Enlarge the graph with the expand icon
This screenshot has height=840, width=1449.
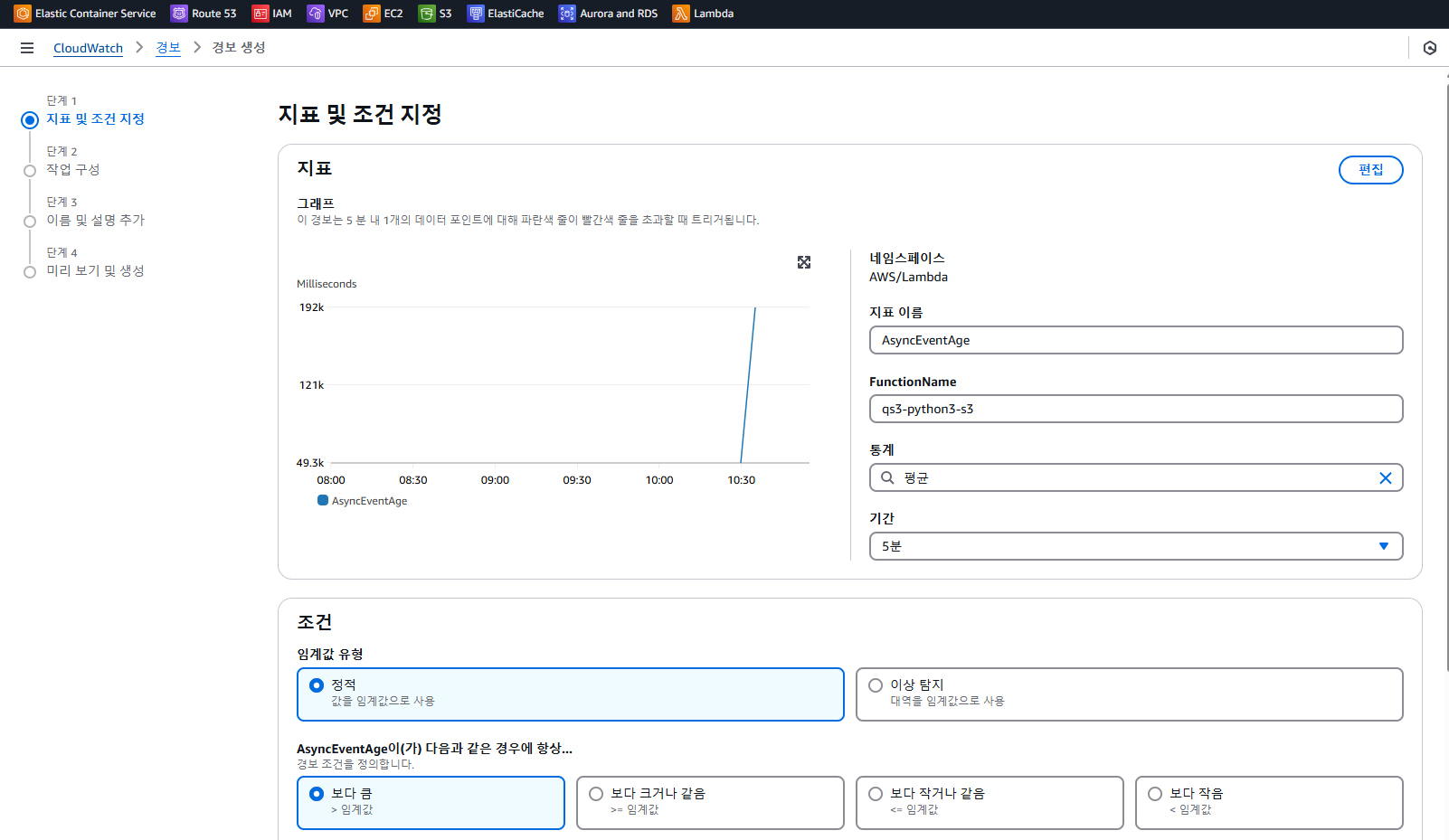pyautogui.click(x=803, y=262)
